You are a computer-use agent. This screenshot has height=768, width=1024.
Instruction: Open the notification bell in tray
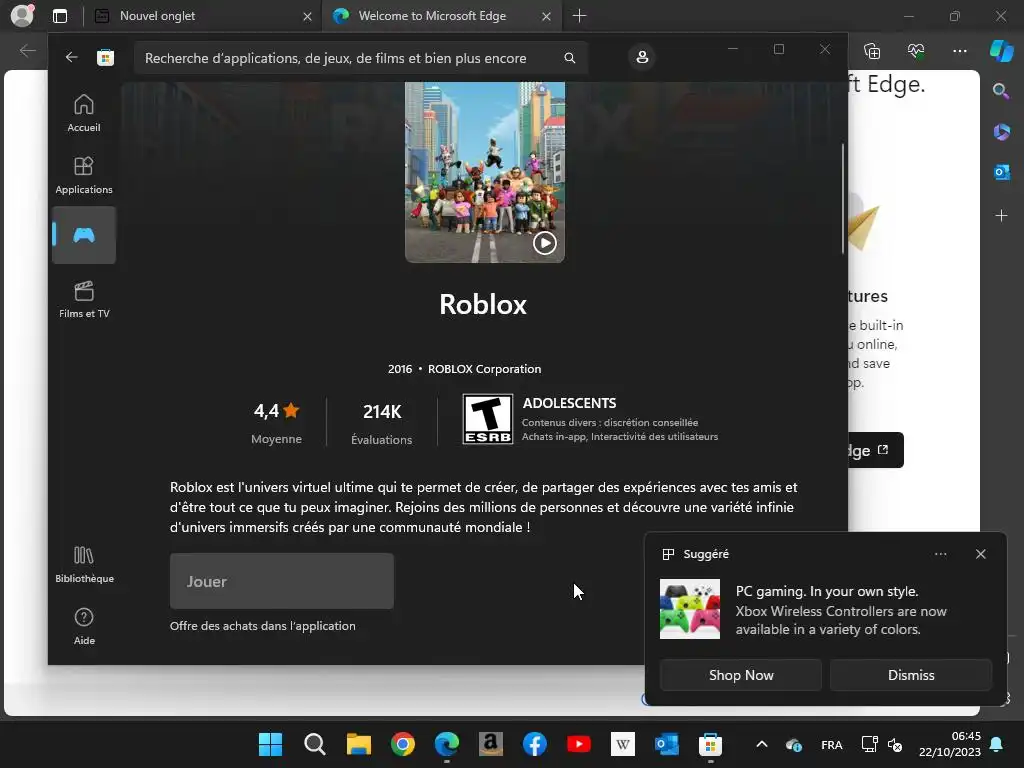(x=996, y=744)
